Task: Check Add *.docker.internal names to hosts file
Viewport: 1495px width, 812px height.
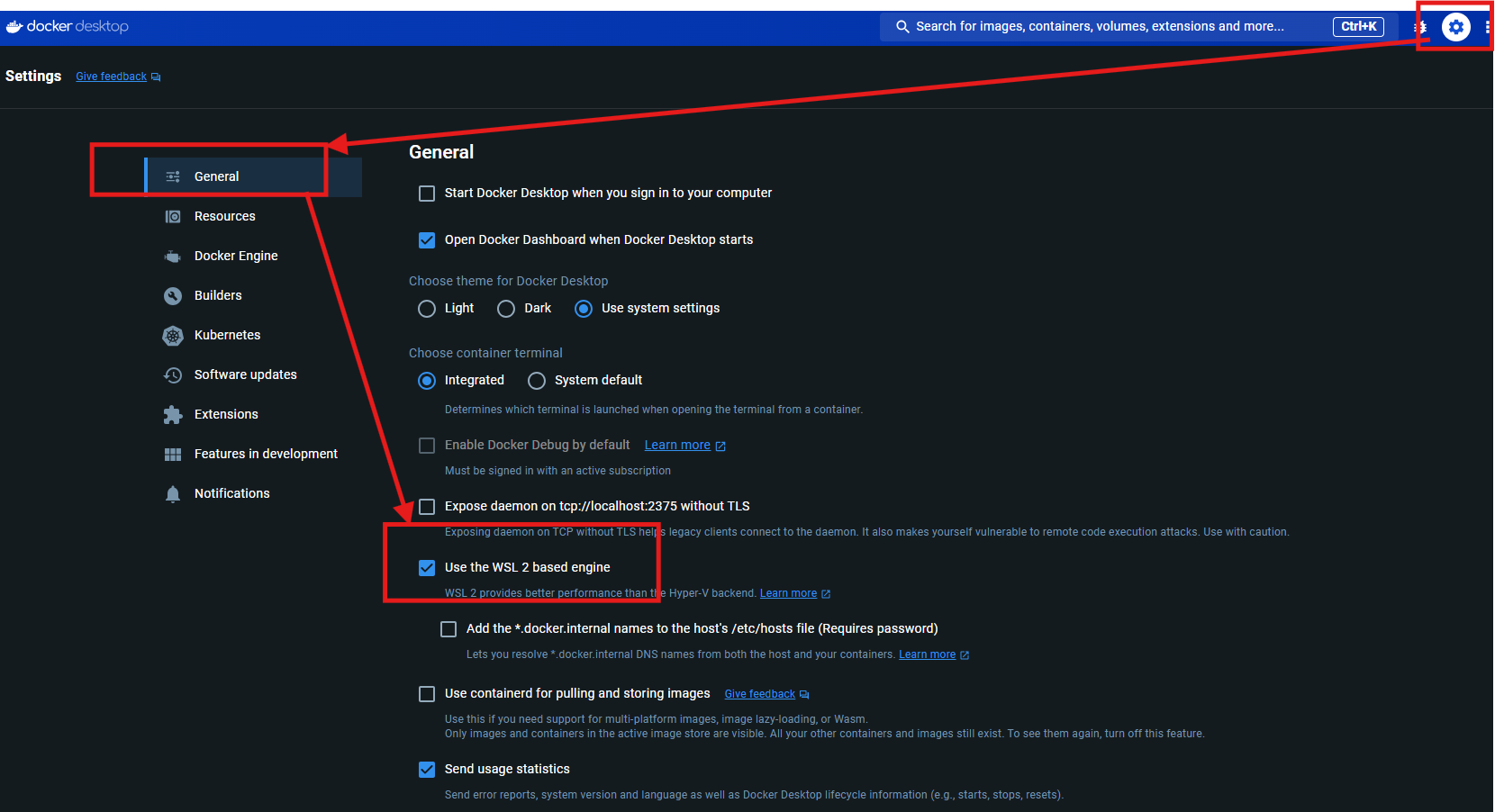Action: (448, 629)
